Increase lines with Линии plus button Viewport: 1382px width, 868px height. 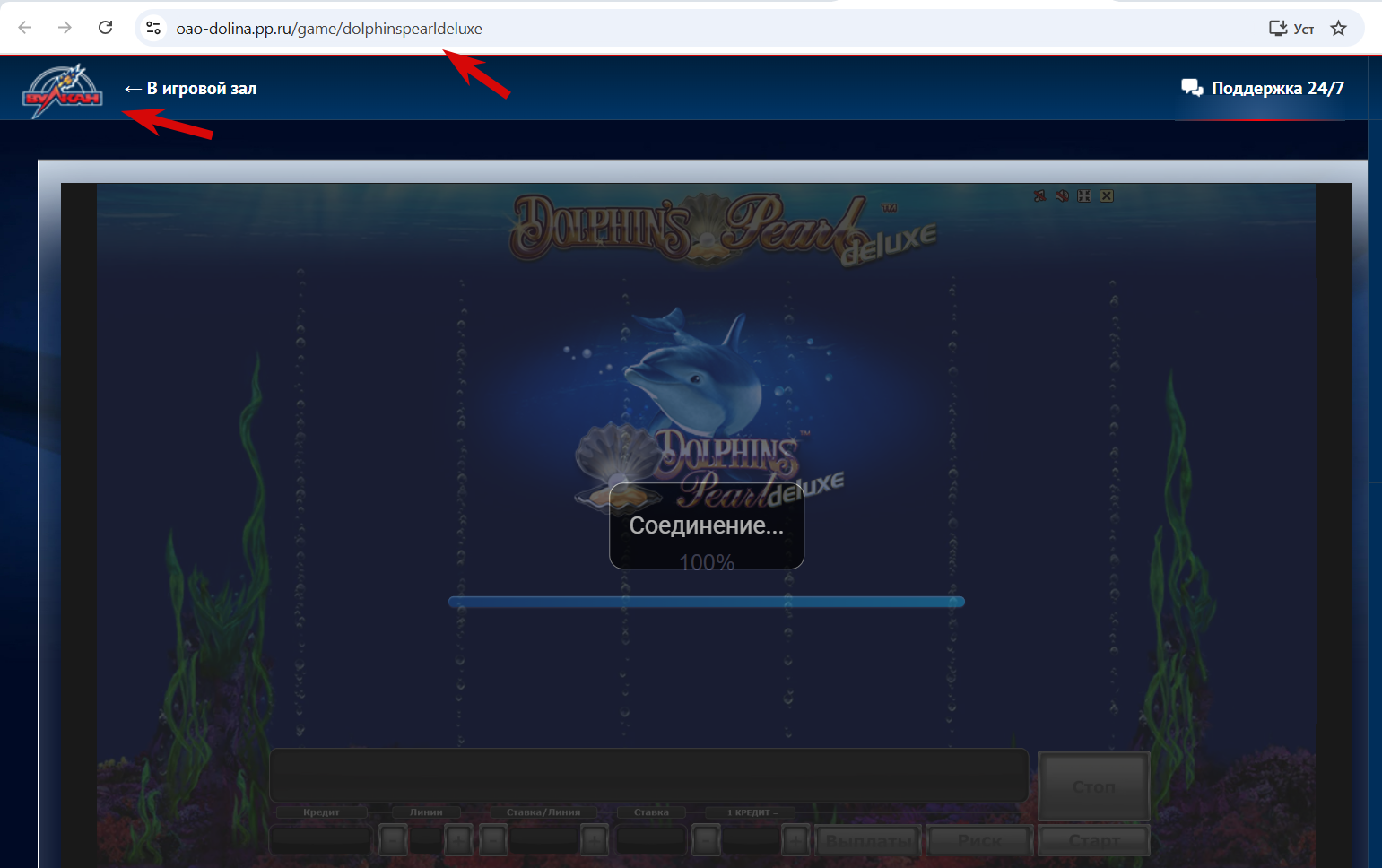tap(458, 841)
